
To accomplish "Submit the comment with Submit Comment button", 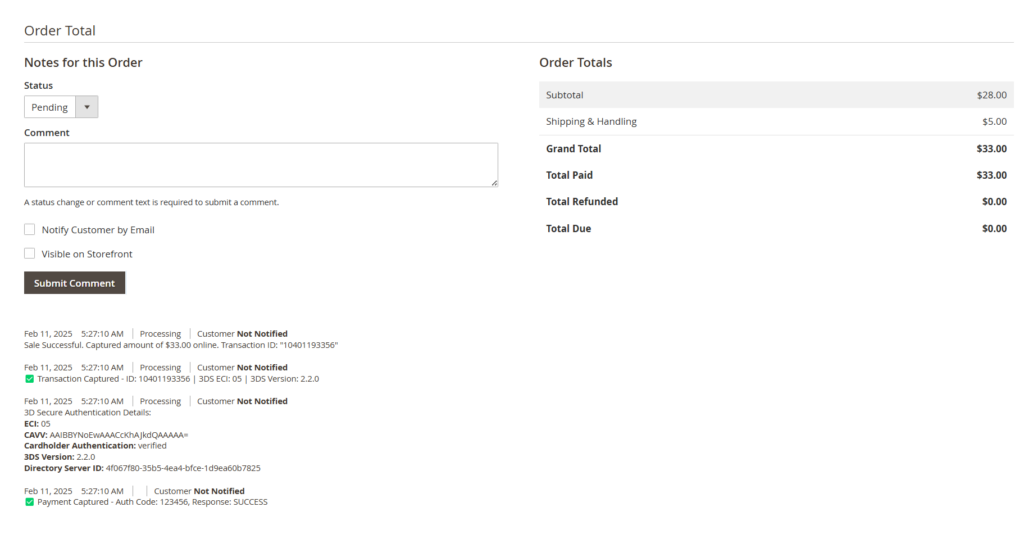I will (74, 283).
